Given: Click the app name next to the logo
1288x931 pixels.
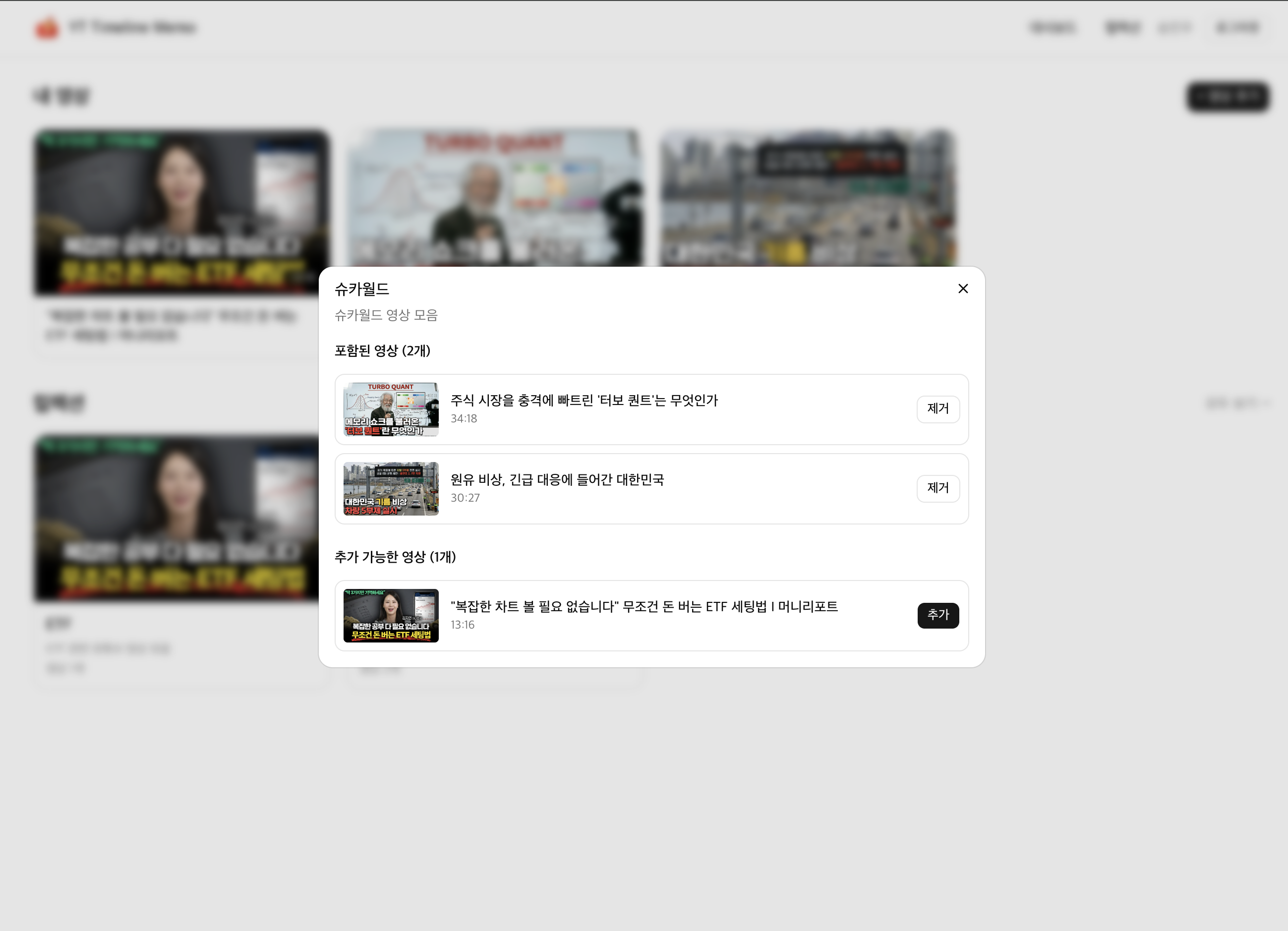Looking at the screenshot, I should [x=133, y=27].
